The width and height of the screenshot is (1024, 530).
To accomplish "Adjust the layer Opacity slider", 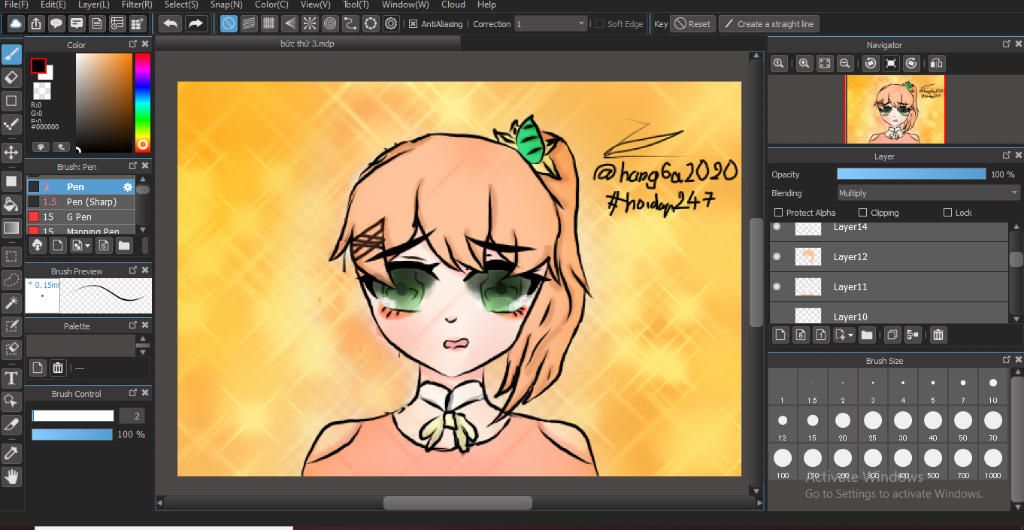I will (911, 174).
